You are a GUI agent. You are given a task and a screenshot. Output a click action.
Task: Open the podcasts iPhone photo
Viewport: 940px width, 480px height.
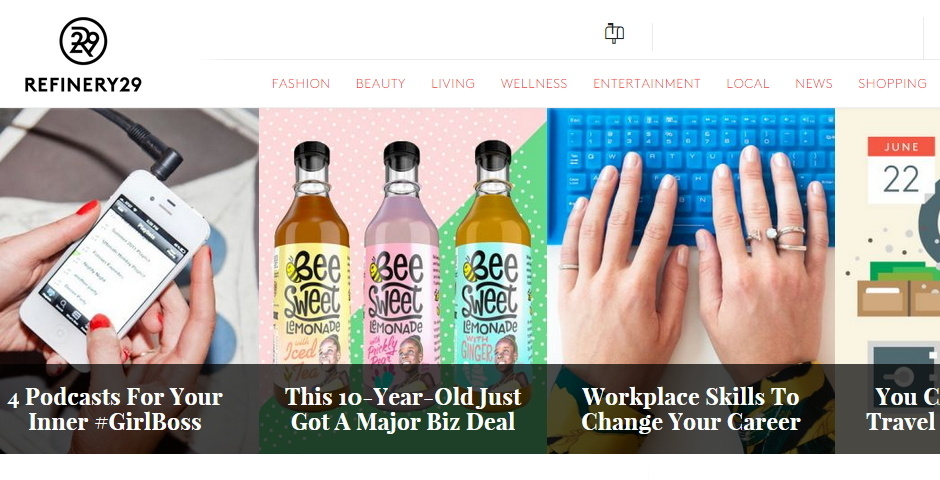pyautogui.click(x=129, y=236)
